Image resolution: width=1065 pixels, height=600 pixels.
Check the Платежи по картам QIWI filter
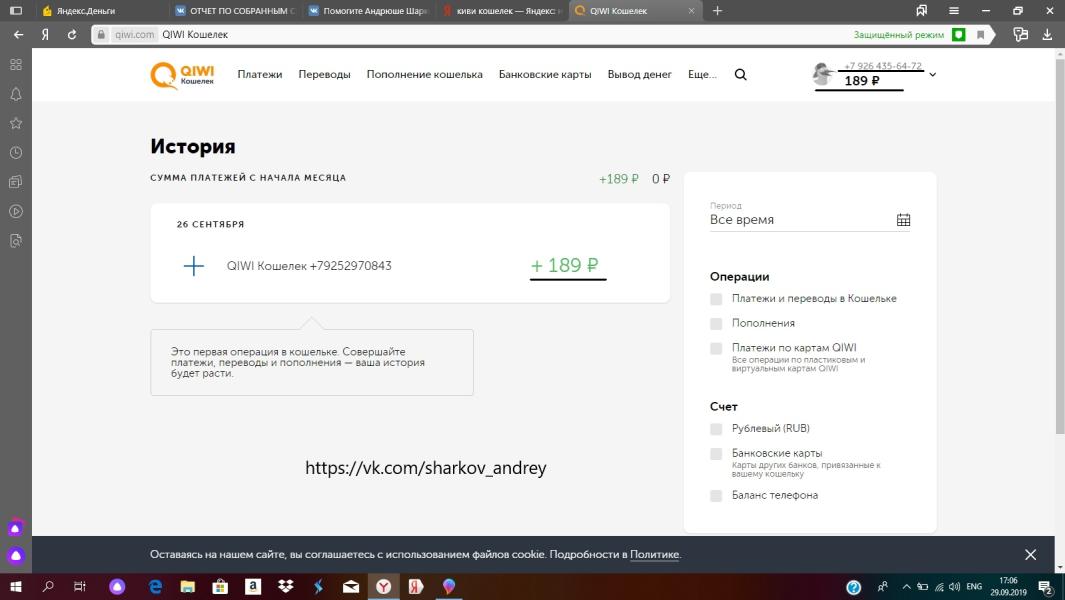coord(716,349)
